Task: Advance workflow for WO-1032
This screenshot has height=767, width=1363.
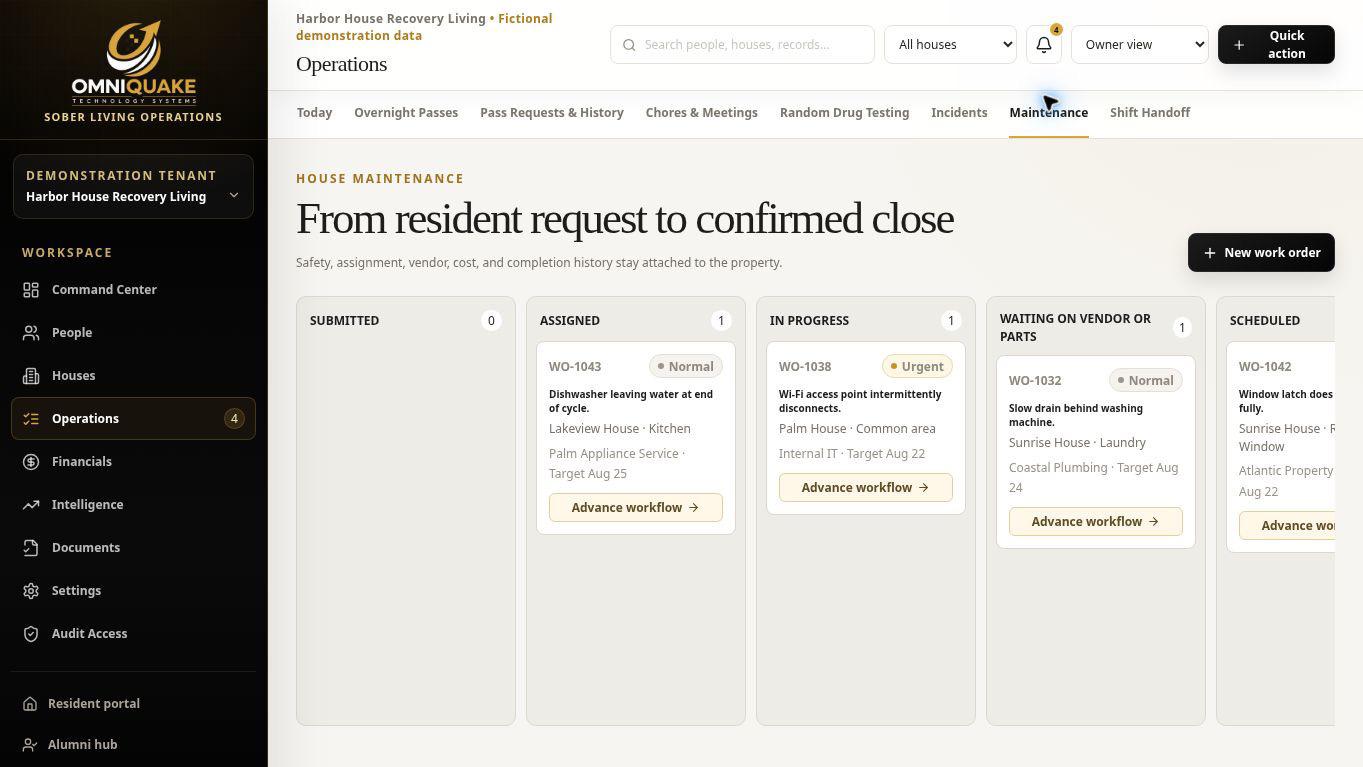Action: (1096, 522)
